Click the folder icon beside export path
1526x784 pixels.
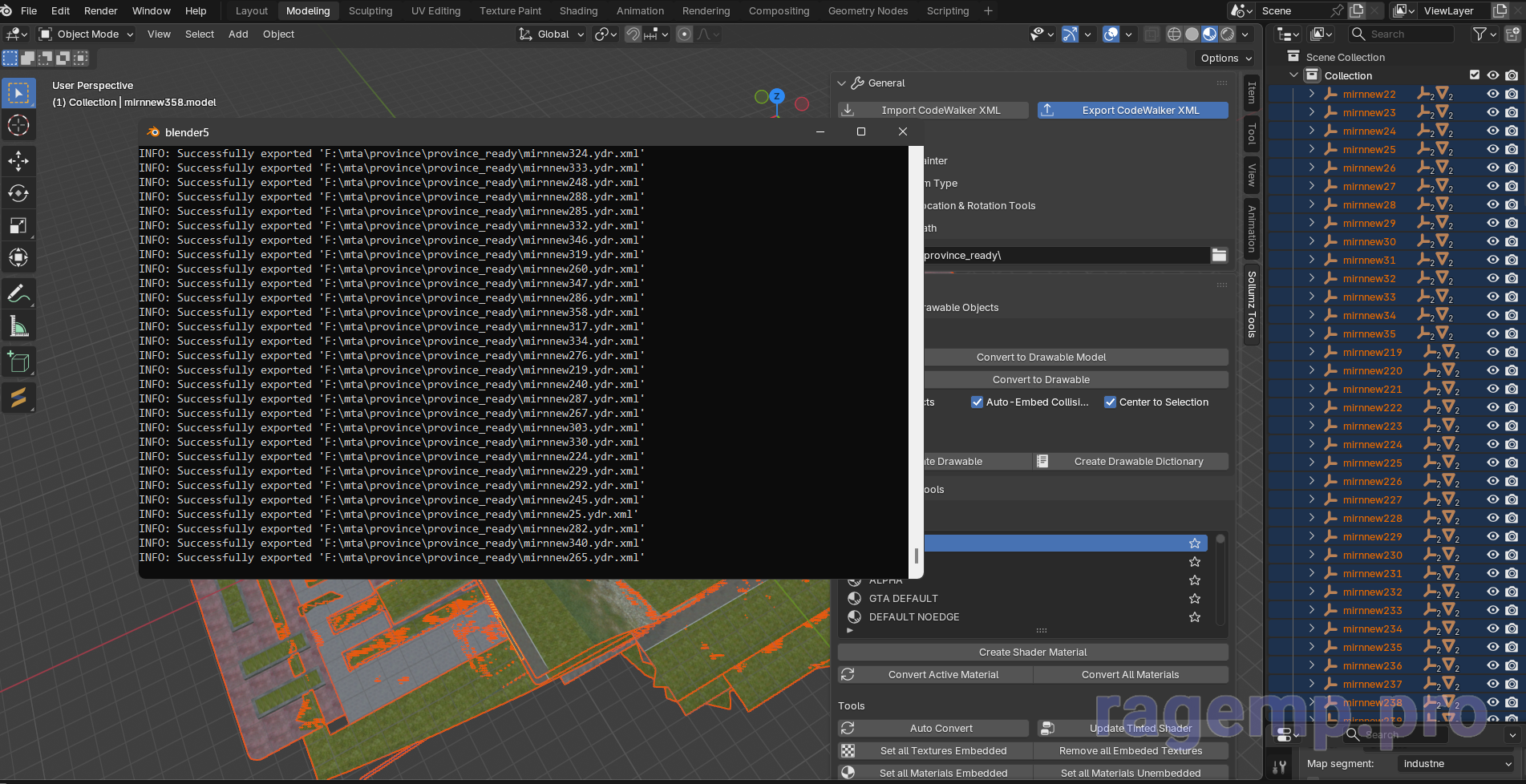(1219, 255)
